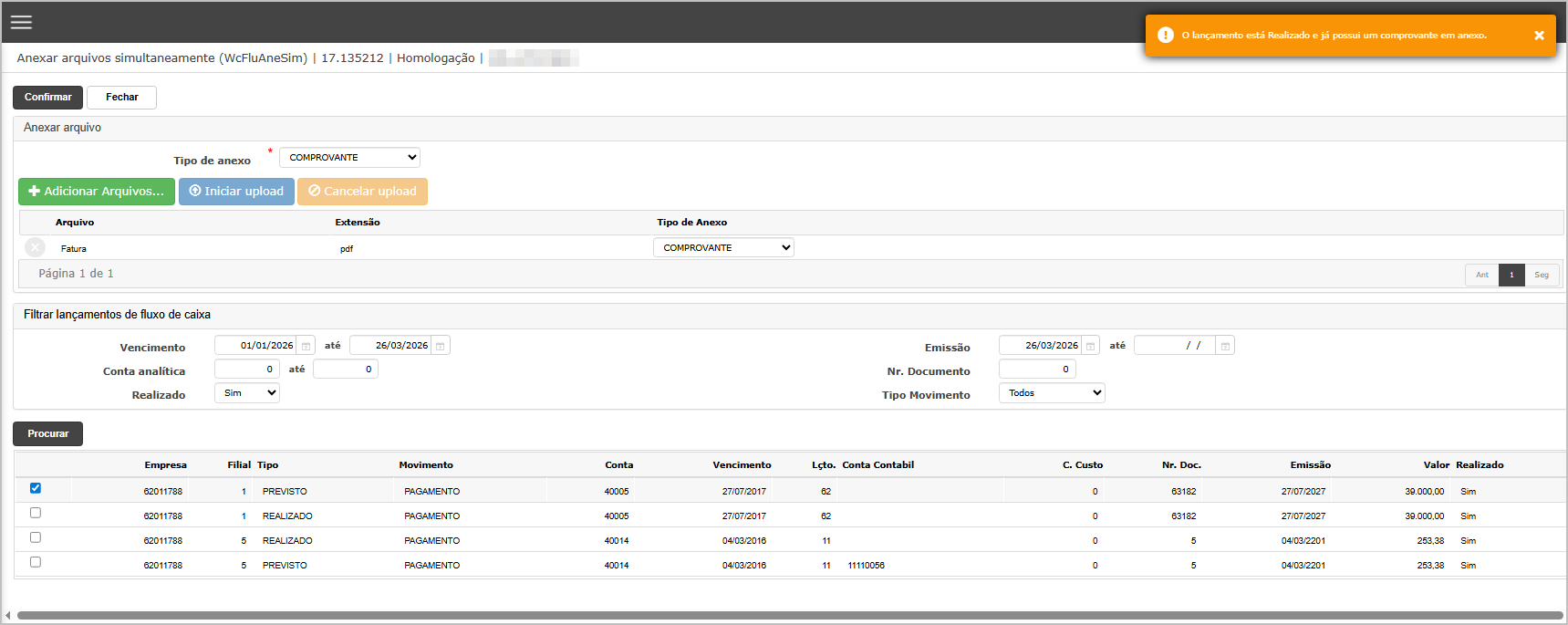The width and height of the screenshot is (1568, 625).
Task: Go to page 1 in pagination
Action: click(1511, 275)
